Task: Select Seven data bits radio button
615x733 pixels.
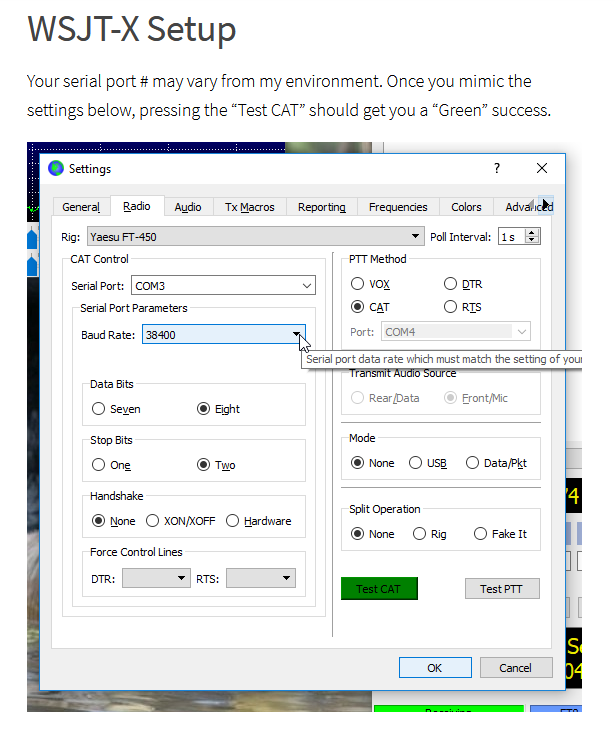Action: click(x=99, y=409)
